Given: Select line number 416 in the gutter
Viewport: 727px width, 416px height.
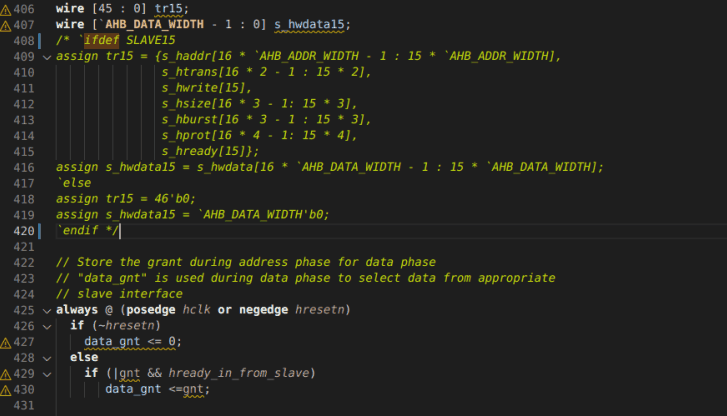Looking at the screenshot, I should (x=25, y=167).
